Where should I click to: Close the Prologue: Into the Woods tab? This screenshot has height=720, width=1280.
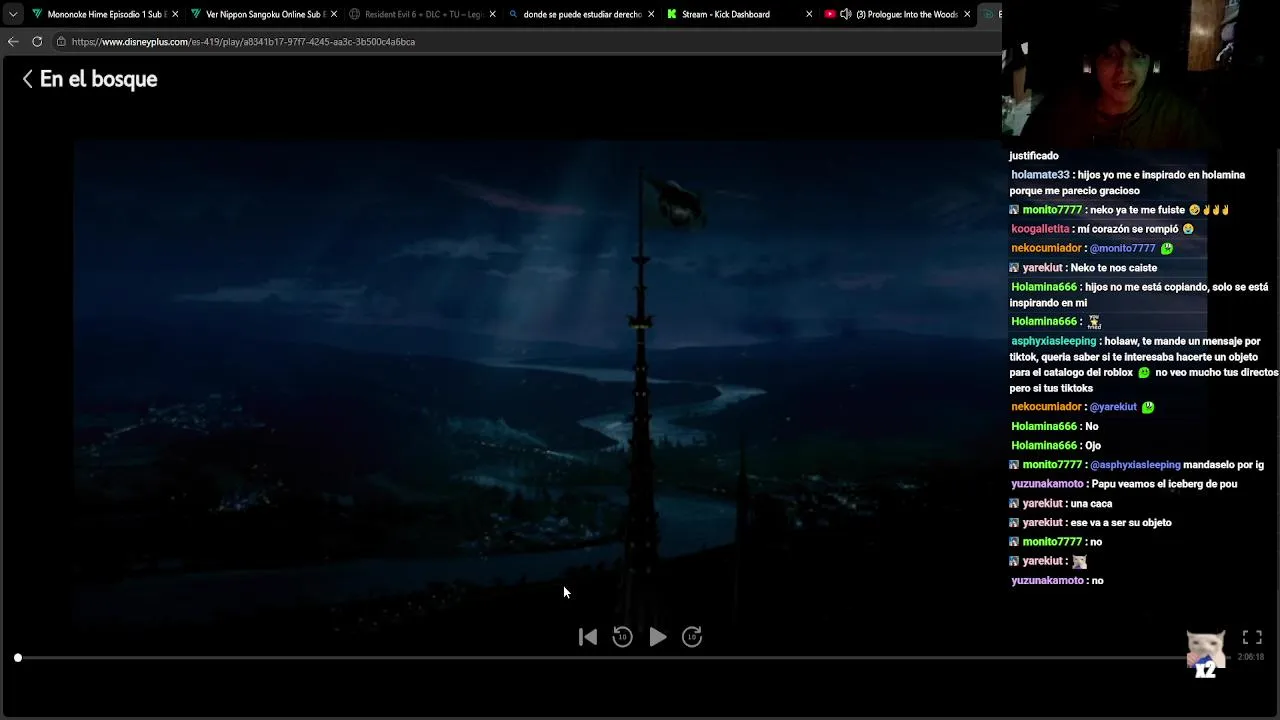[x=967, y=14]
